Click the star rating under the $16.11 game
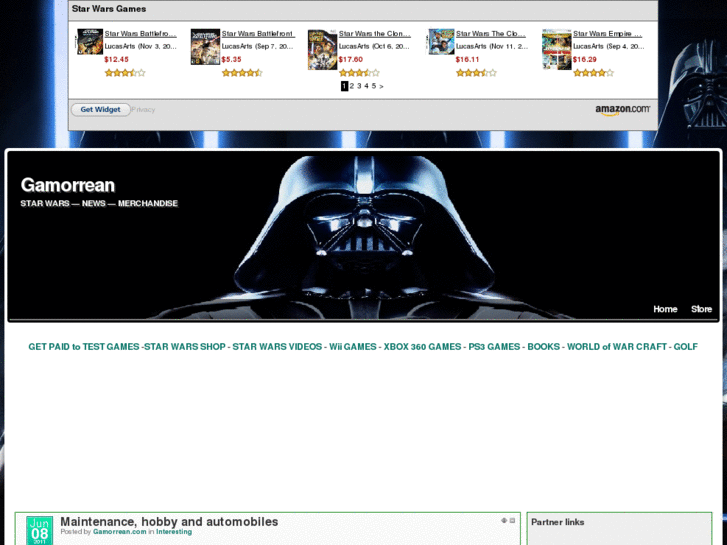This screenshot has width=727, height=545. tap(476, 73)
